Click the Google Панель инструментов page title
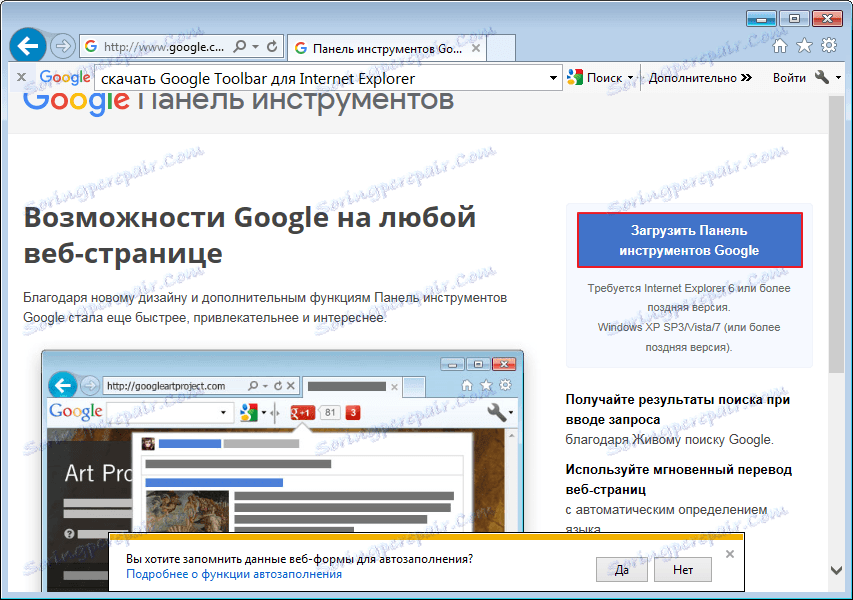Screen dimensions: 853x600 pos(238,102)
